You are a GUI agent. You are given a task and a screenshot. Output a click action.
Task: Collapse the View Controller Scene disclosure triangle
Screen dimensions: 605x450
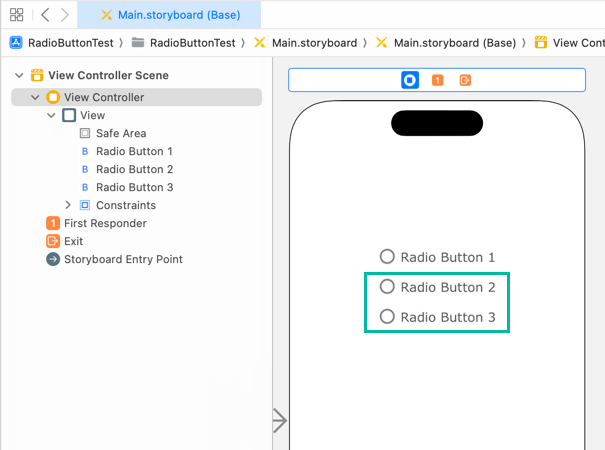pyautogui.click(x=20, y=75)
